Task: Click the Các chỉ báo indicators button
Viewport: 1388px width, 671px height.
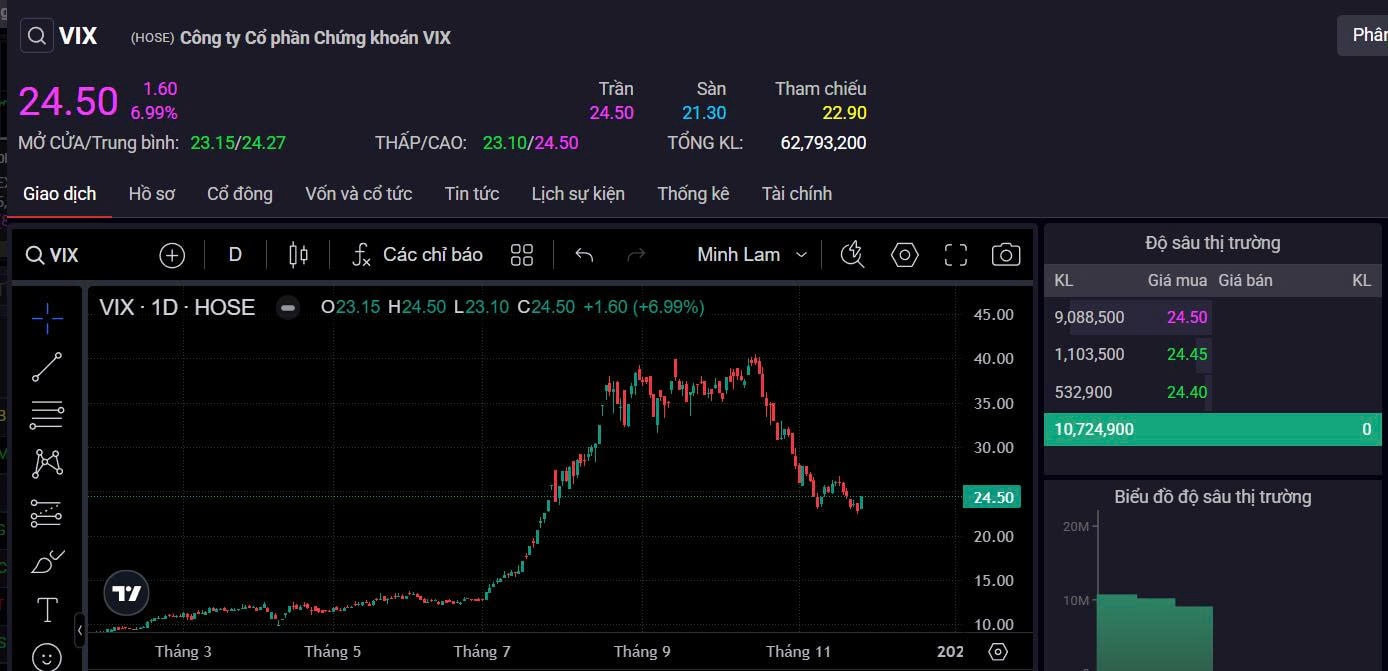Action: tap(417, 255)
